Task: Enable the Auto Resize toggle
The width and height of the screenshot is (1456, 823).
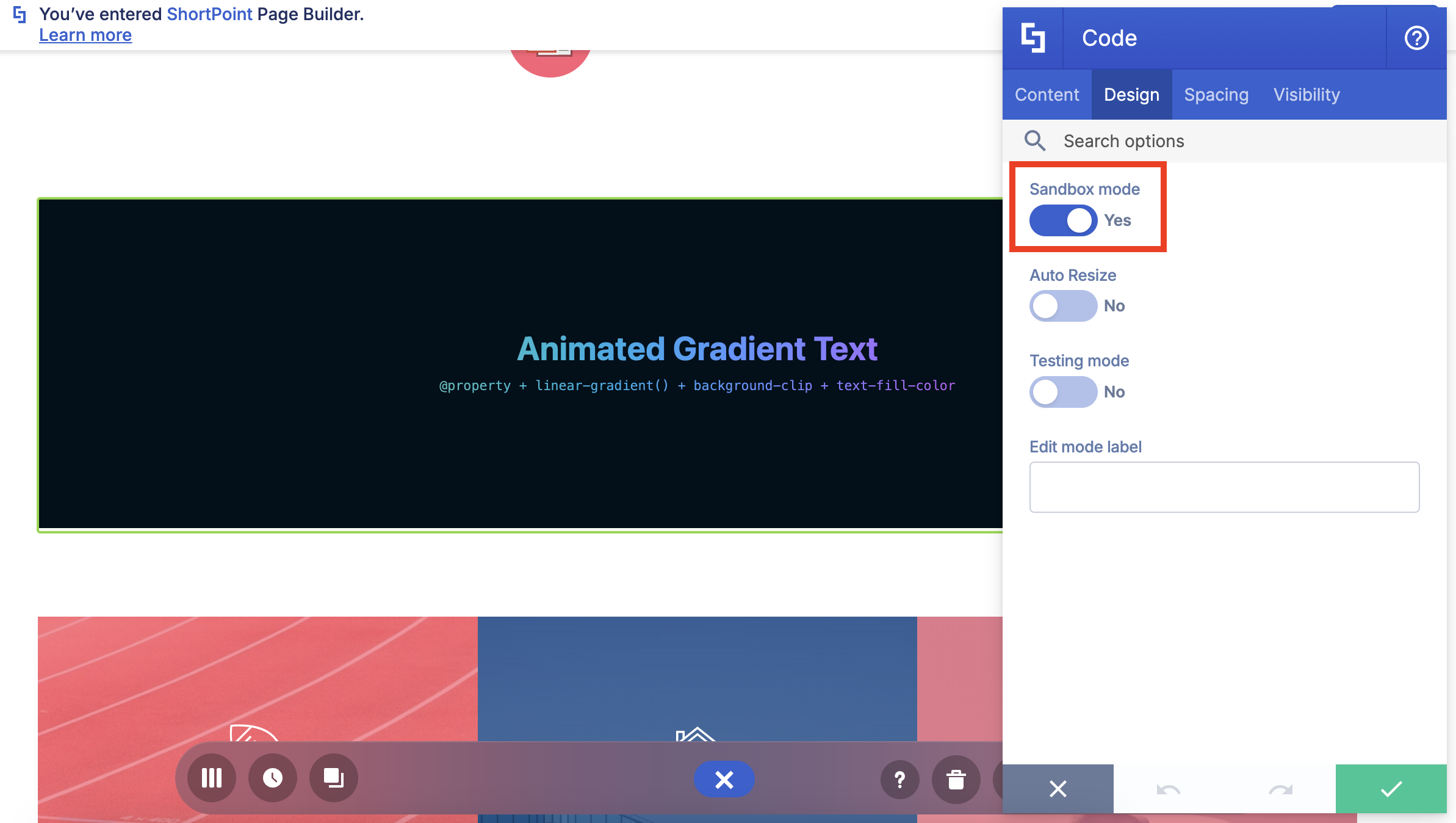Action: click(x=1063, y=306)
